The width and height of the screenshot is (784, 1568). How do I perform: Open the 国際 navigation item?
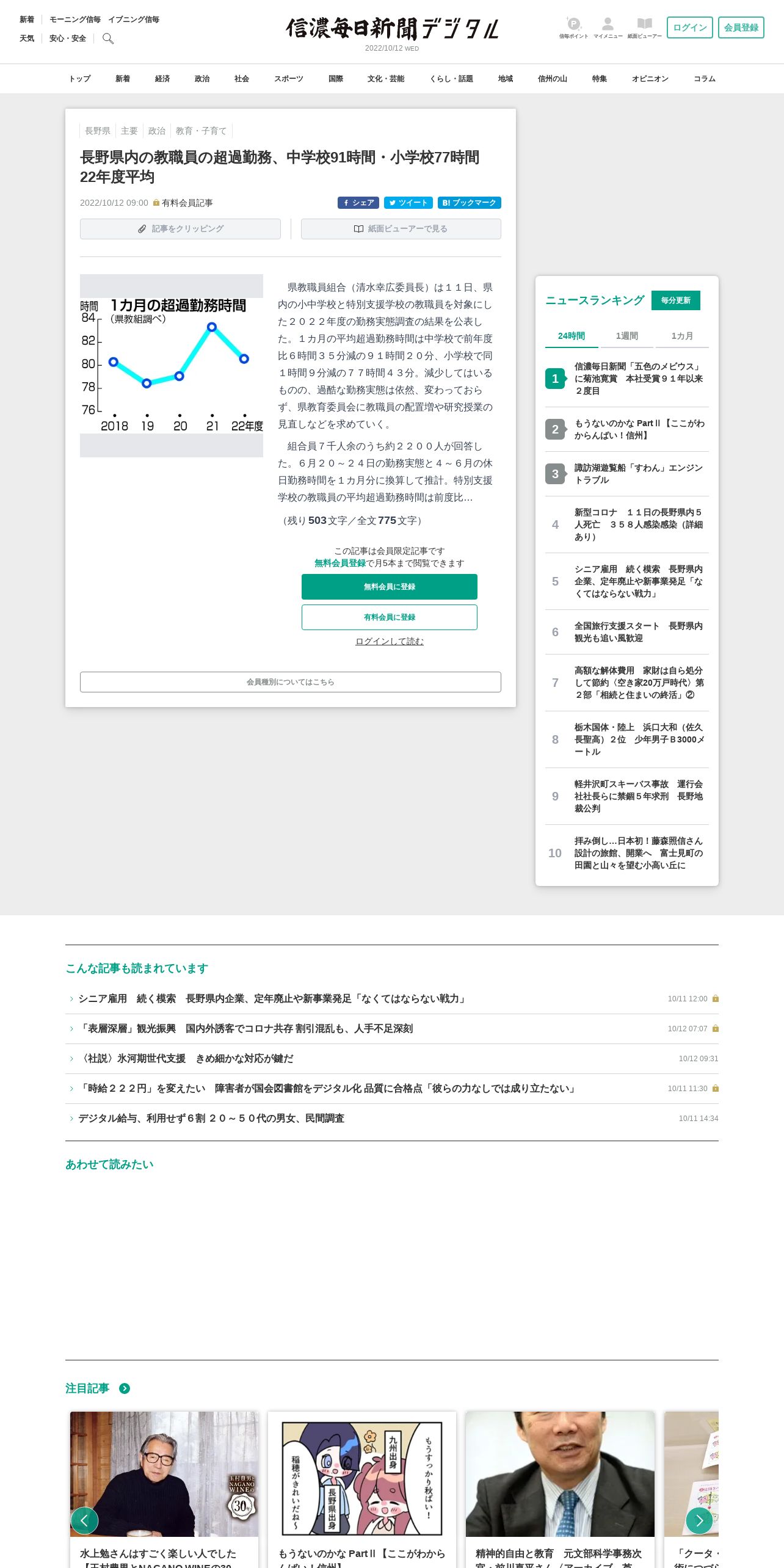tap(336, 79)
